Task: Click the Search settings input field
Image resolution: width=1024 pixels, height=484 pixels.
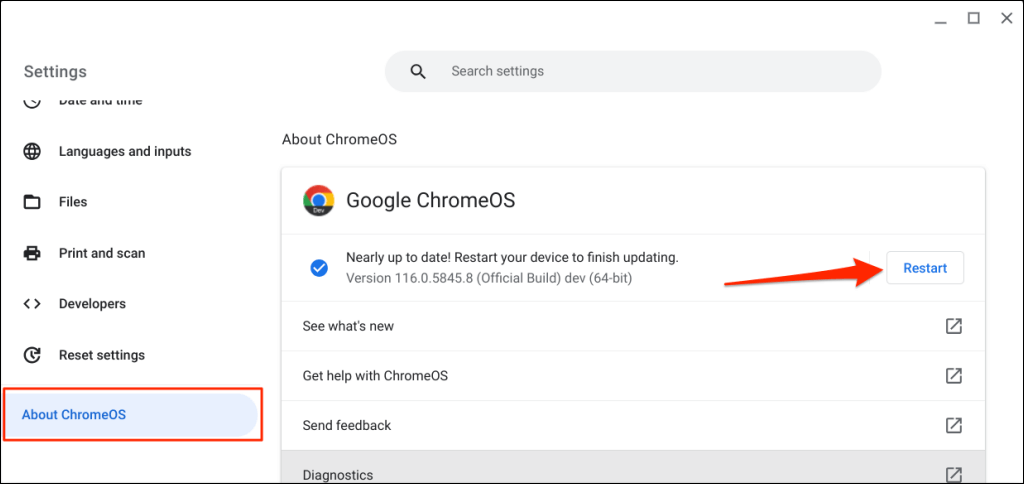Action: click(x=650, y=72)
